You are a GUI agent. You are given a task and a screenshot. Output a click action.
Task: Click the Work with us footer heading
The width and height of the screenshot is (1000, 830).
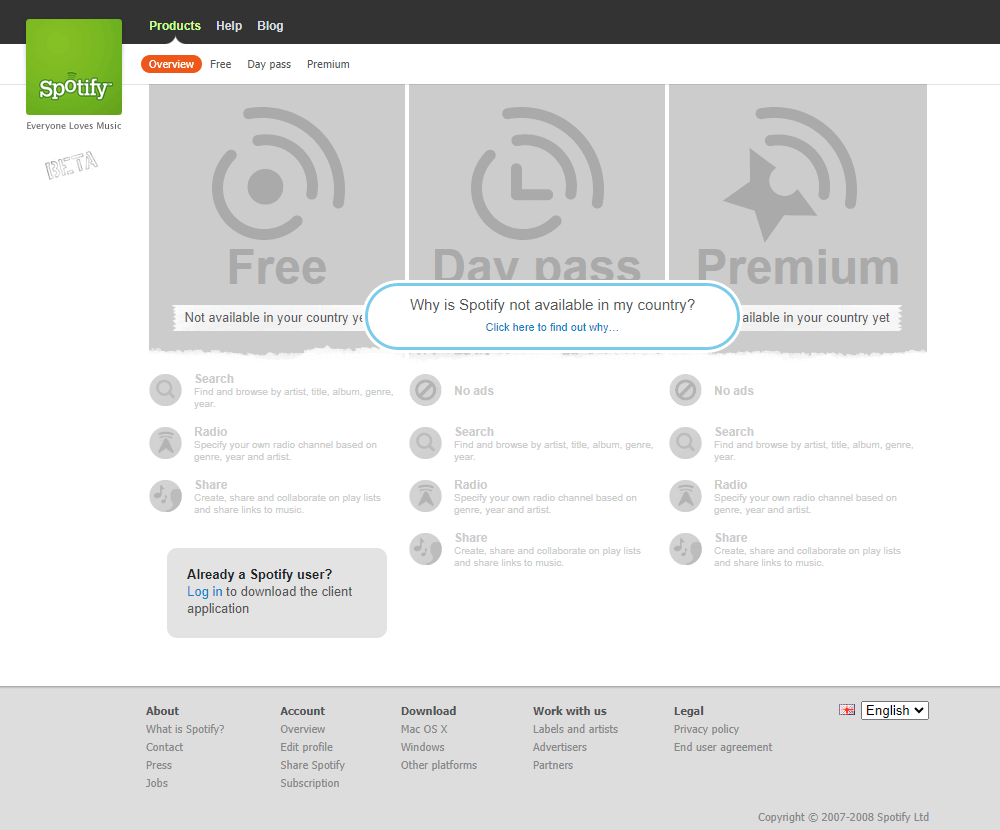(x=570, y=711)
